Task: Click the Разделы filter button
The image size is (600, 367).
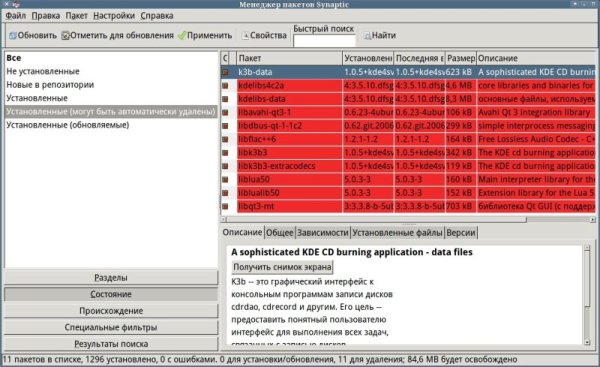Action: point(111,277)
